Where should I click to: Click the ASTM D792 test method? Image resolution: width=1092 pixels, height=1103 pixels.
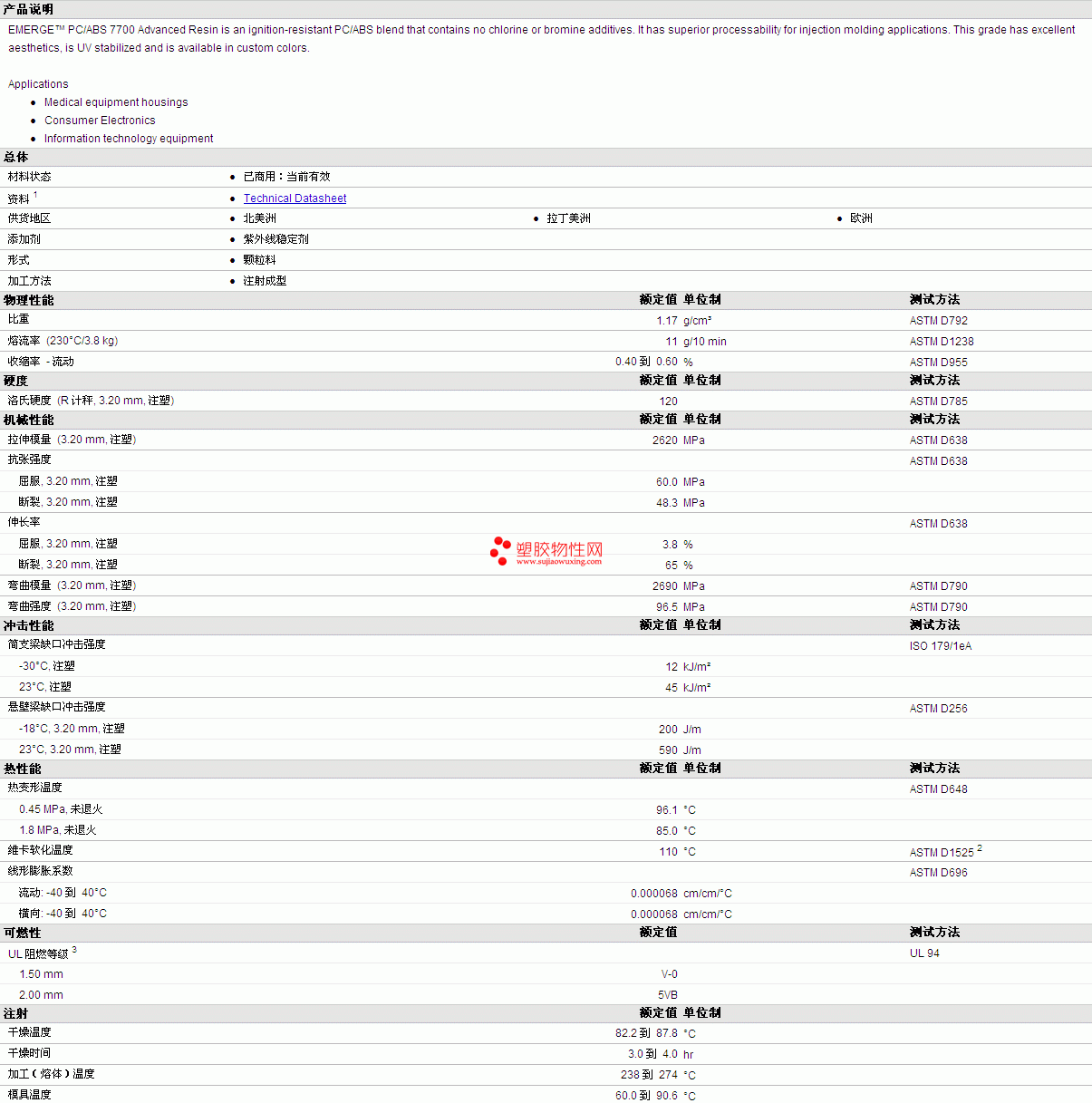pyautogui.click(x=938, y=321)
